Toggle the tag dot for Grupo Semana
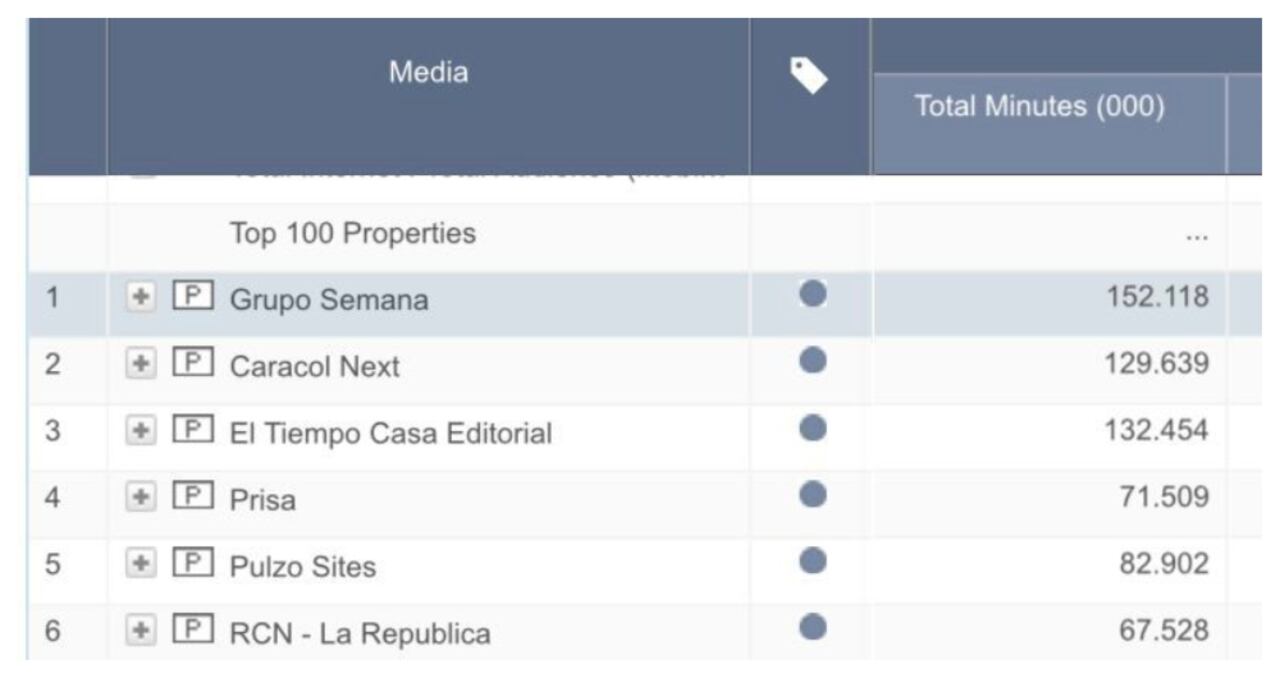The image size is (1280, 678). coord(813,294)
